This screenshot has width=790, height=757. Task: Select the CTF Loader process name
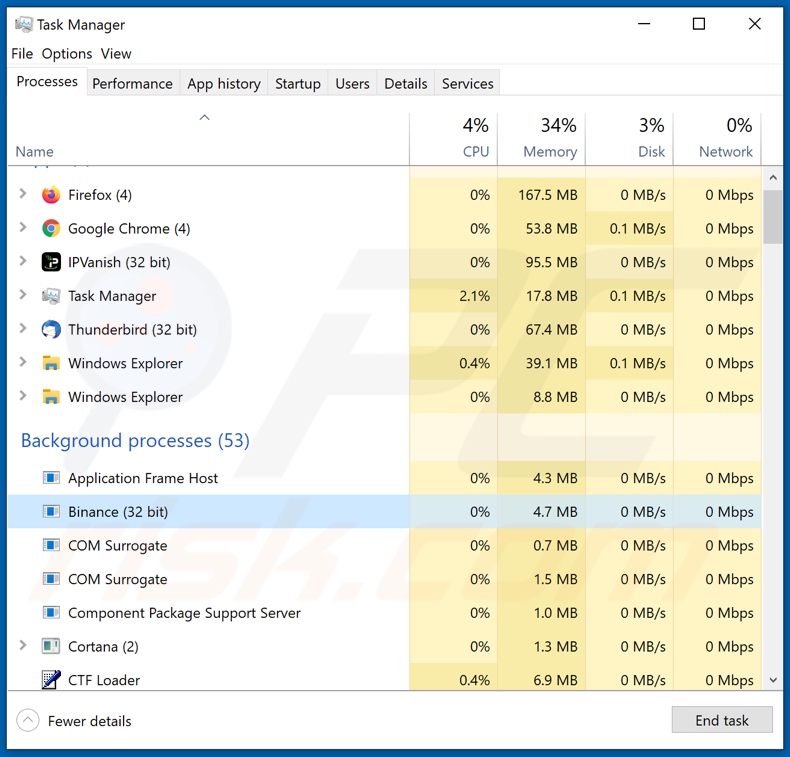click(x=104, y=680)
